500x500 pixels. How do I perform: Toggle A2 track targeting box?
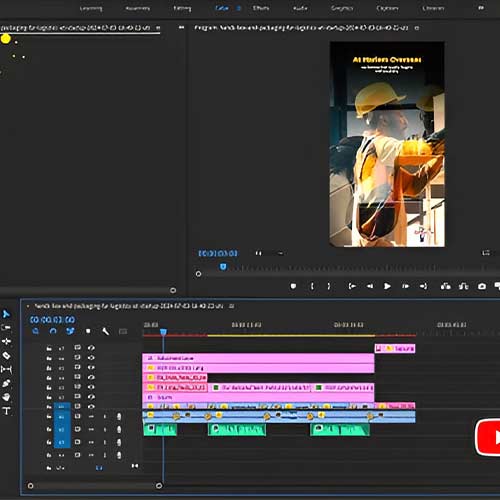point(62,430)
